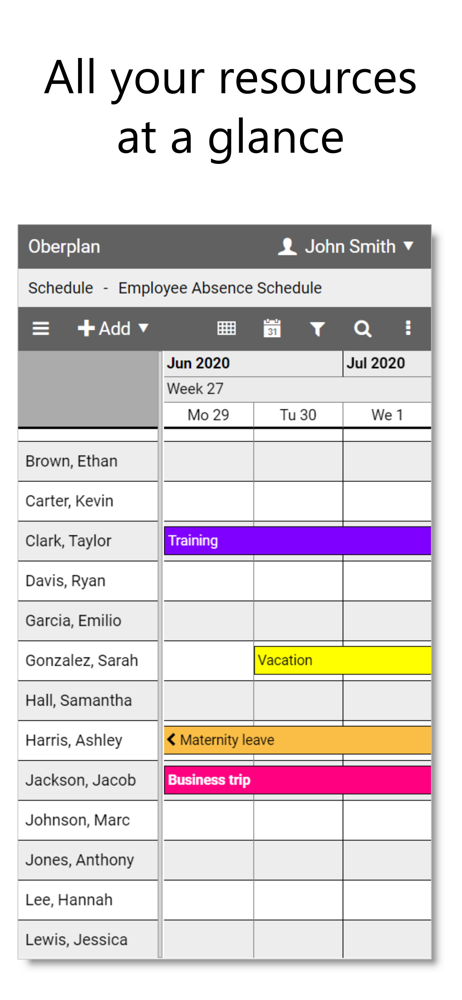Switch to the grid view icon
This screenshot has height=1000, width=462.
(x=227, y=328)
